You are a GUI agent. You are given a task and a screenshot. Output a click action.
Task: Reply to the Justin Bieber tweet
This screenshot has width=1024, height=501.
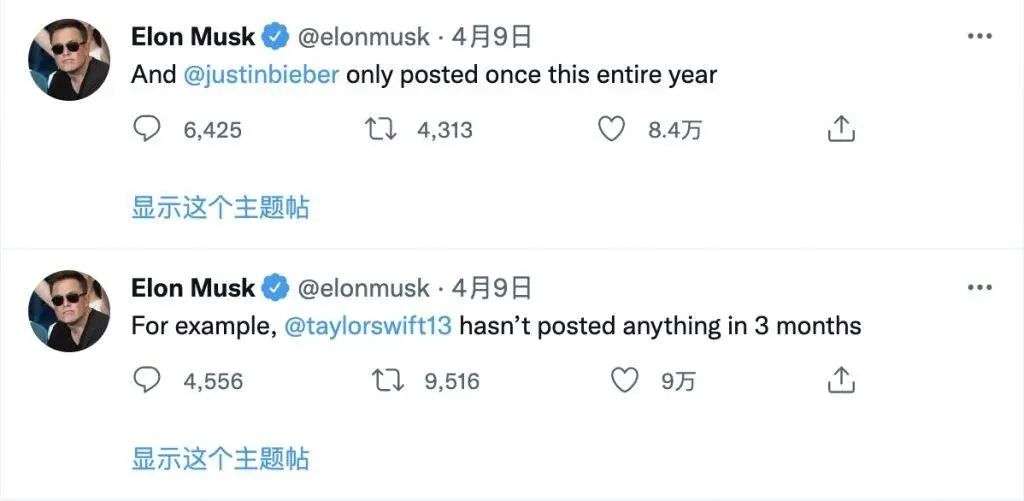coord(147,129)
